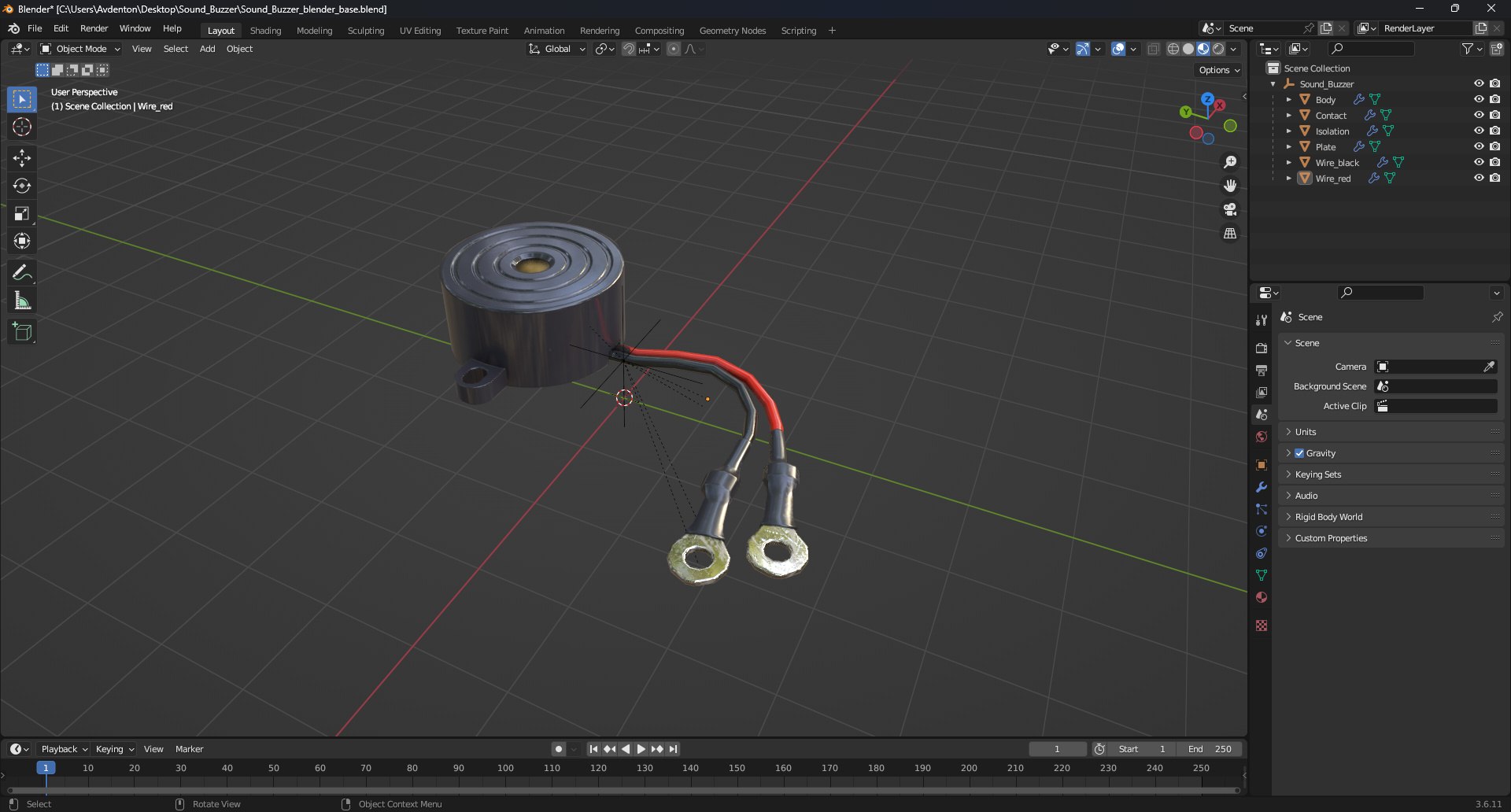This screenshot has width=1511, height=812.
Task: Select the Measure tool
Action: (x=22, y=301)
